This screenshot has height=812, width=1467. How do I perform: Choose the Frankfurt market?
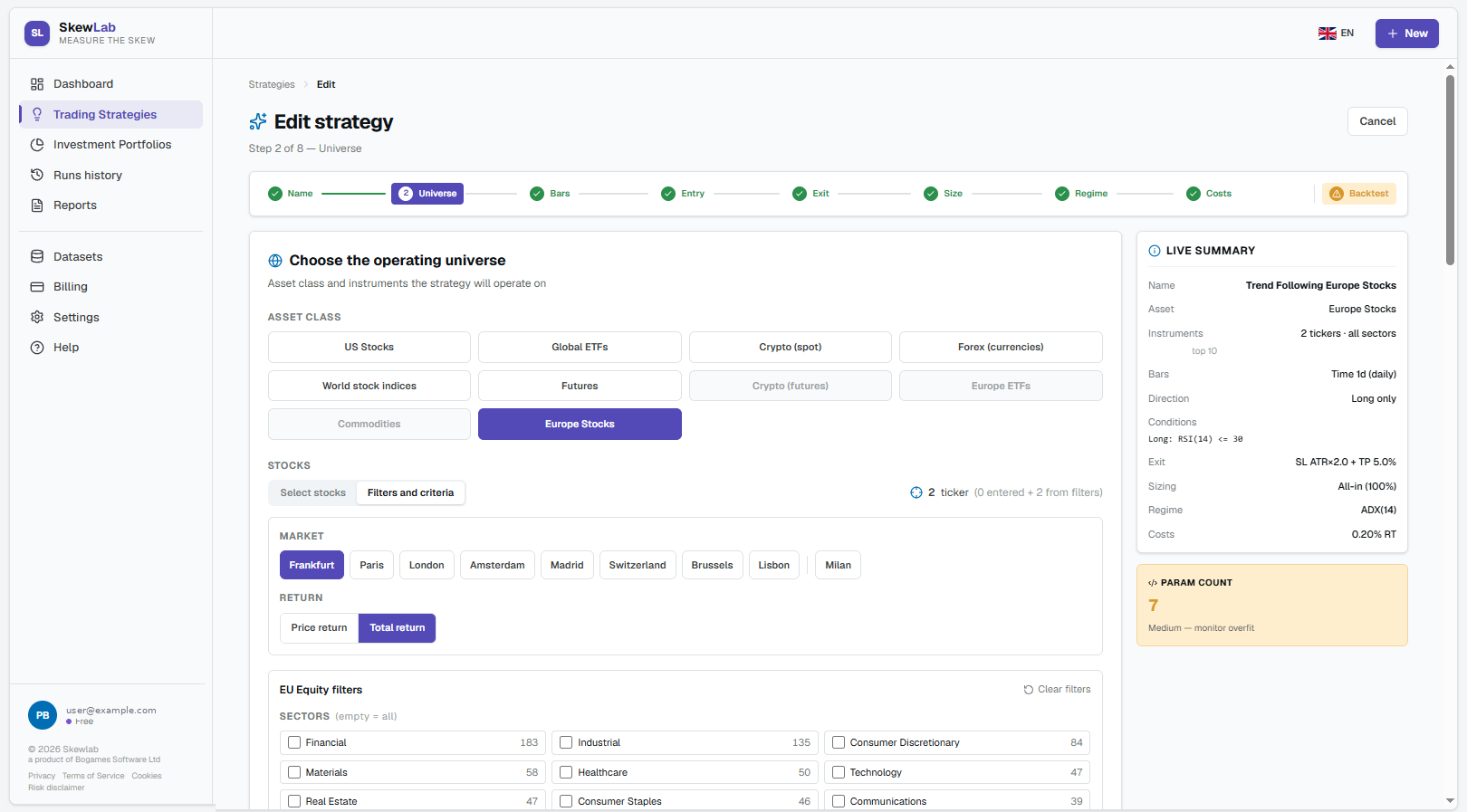pyautogui.click(x=312, y=565)
